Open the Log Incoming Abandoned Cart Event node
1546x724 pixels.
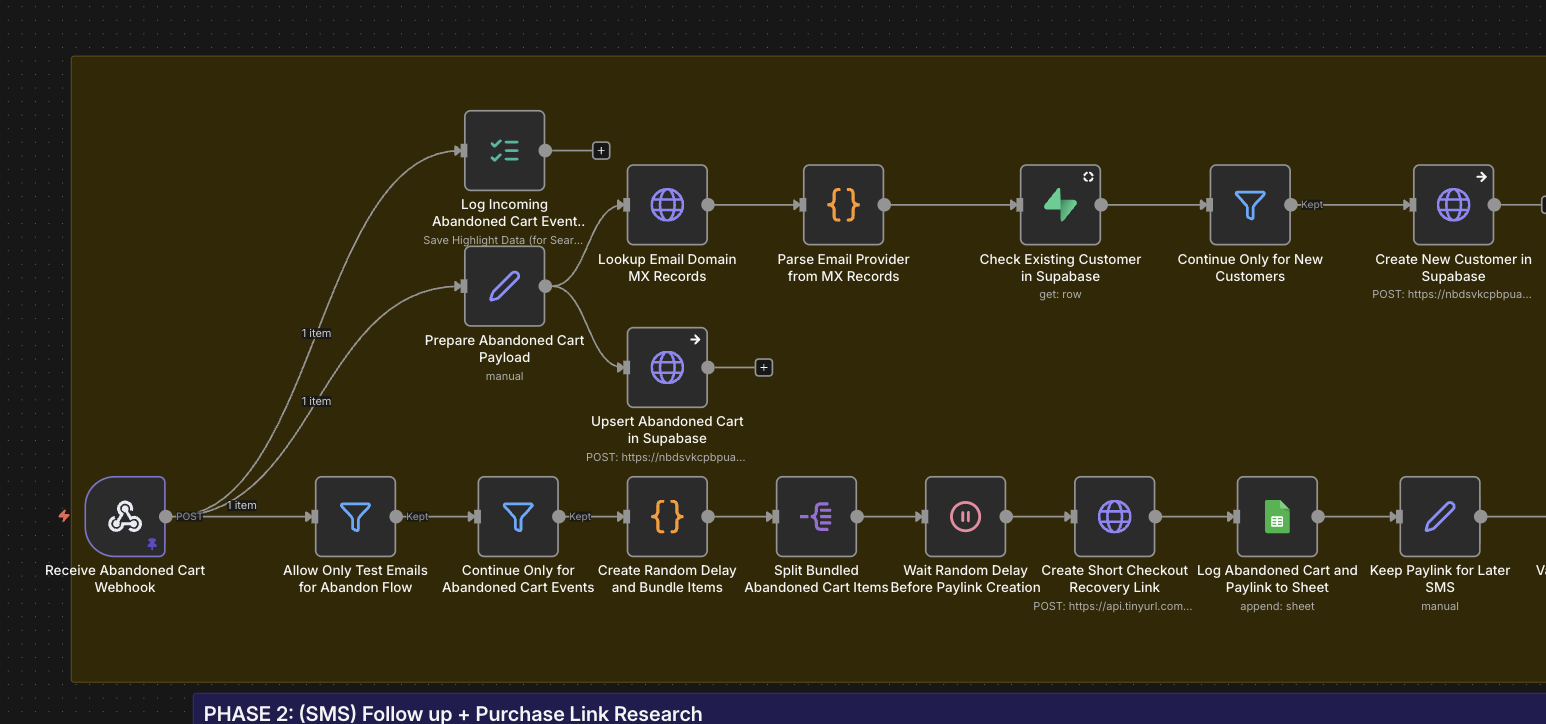click(x=505, y=150)
